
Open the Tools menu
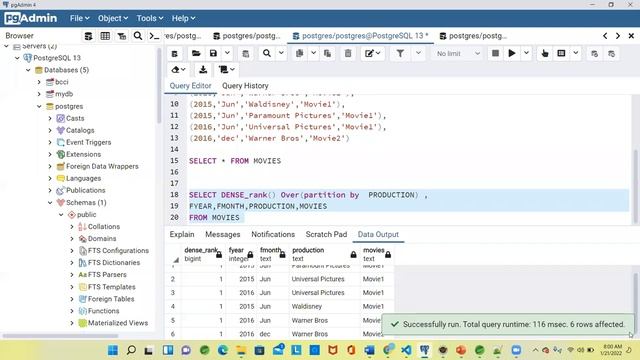tap(150, 18)
